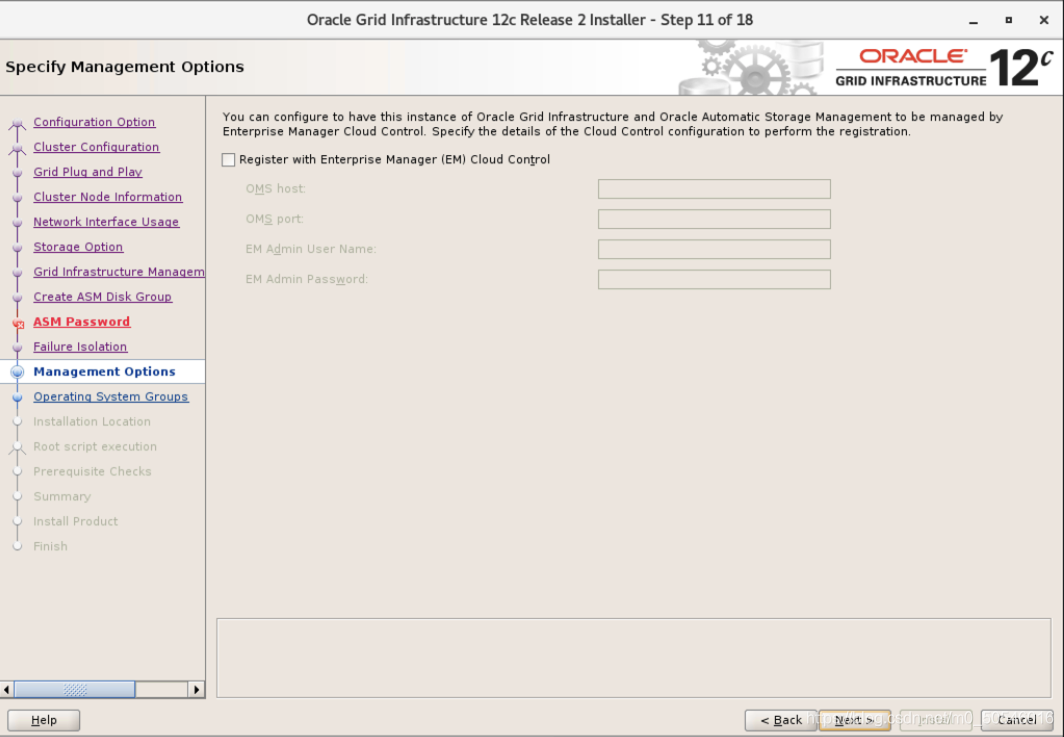Image resolution: width=1064 pixels, height=737 pixels.
Task: Click the OMS port input field
Action: click(x=714, y=219)
